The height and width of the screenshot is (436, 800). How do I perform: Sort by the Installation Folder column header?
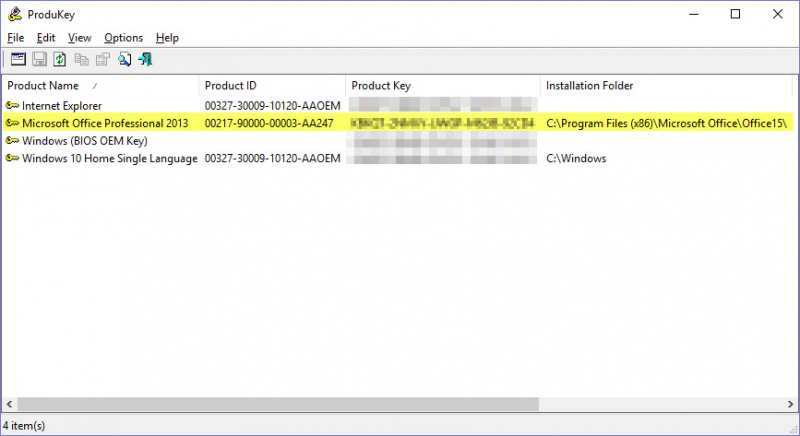(x=666, y=86)
